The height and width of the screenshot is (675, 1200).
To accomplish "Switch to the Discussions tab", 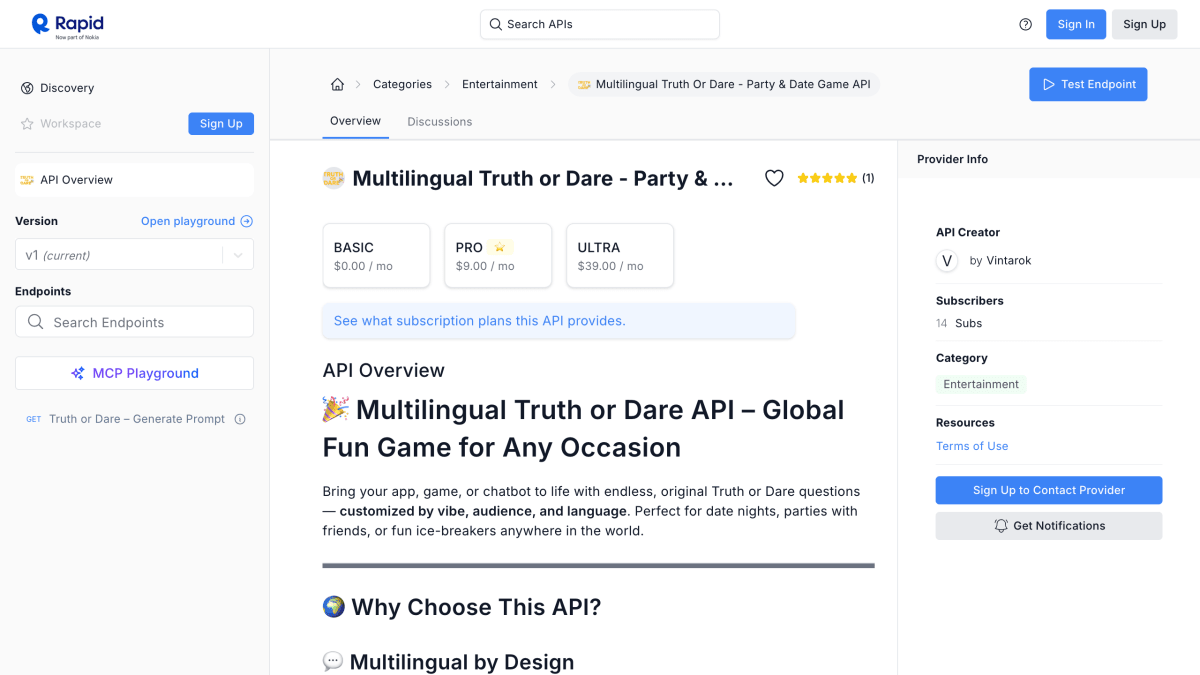I will coord(439,122).
